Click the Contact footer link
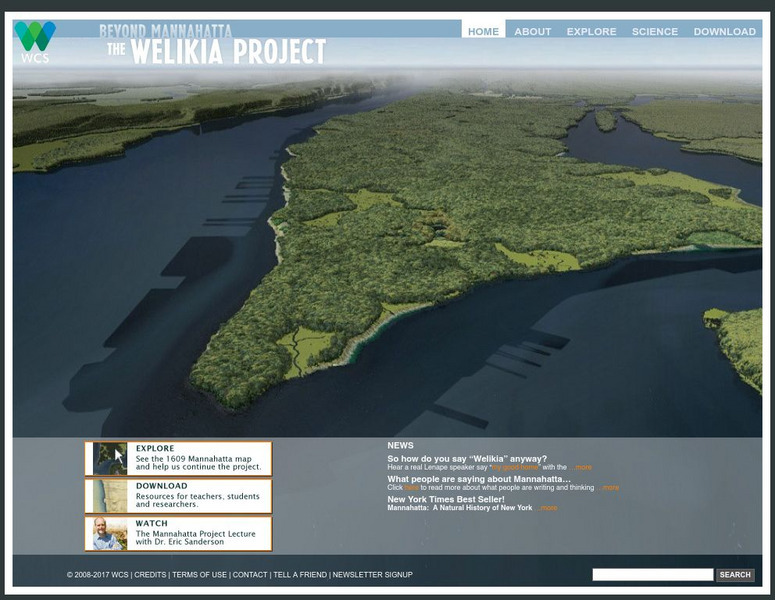The width and height of the screenshot is (775, 600). [x=250, y=575]
